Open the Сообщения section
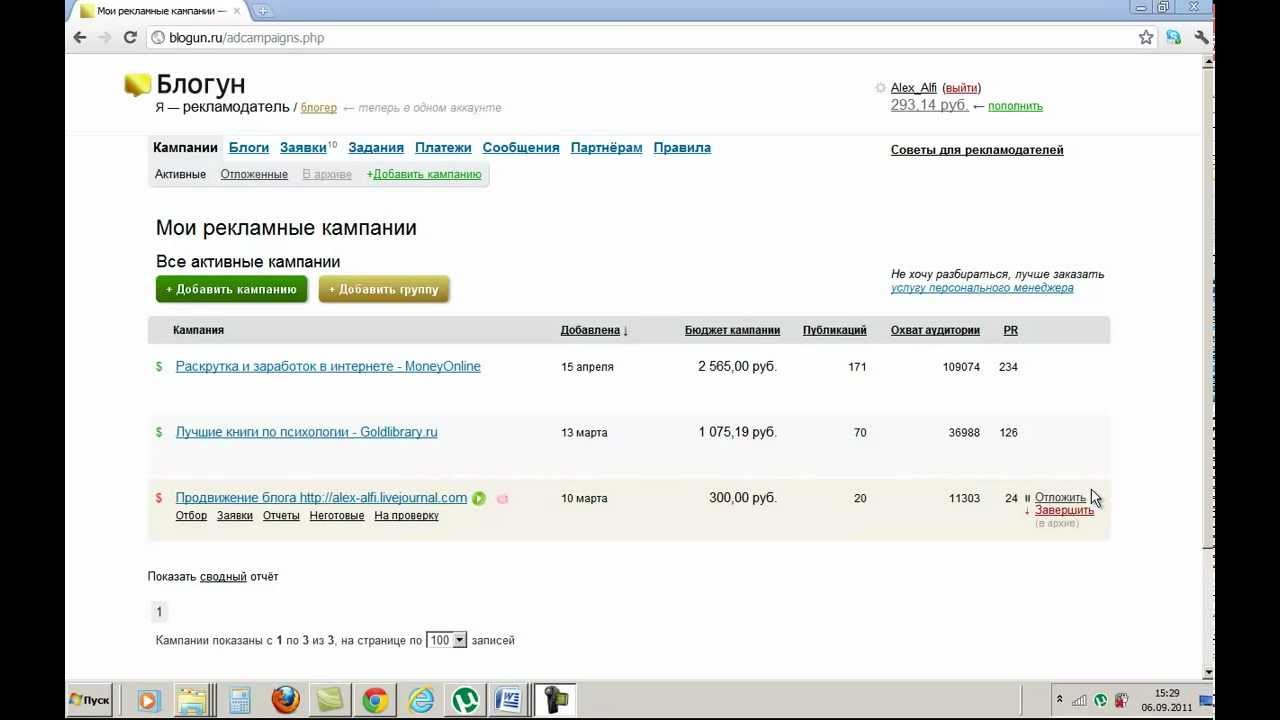Image resolution: width=1280 pixels, height=720 pixels. point(521,147)
